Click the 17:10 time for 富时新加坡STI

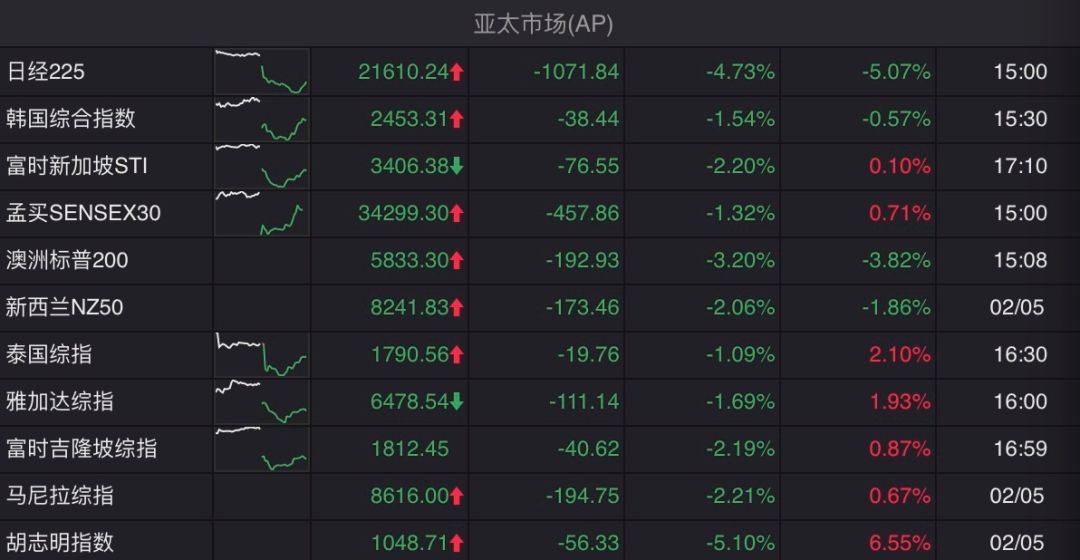(1020, 166)
